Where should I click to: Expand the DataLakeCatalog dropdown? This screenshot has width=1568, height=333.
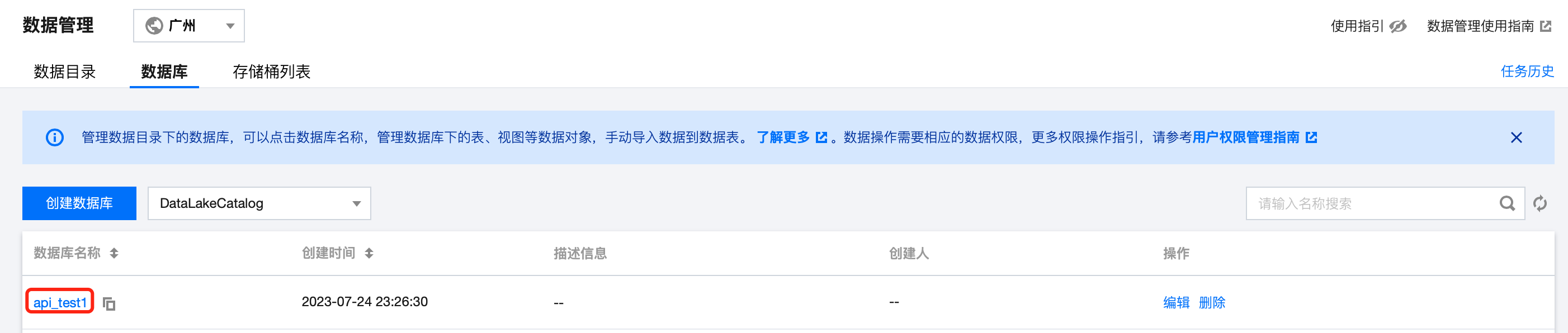[259, 203]
